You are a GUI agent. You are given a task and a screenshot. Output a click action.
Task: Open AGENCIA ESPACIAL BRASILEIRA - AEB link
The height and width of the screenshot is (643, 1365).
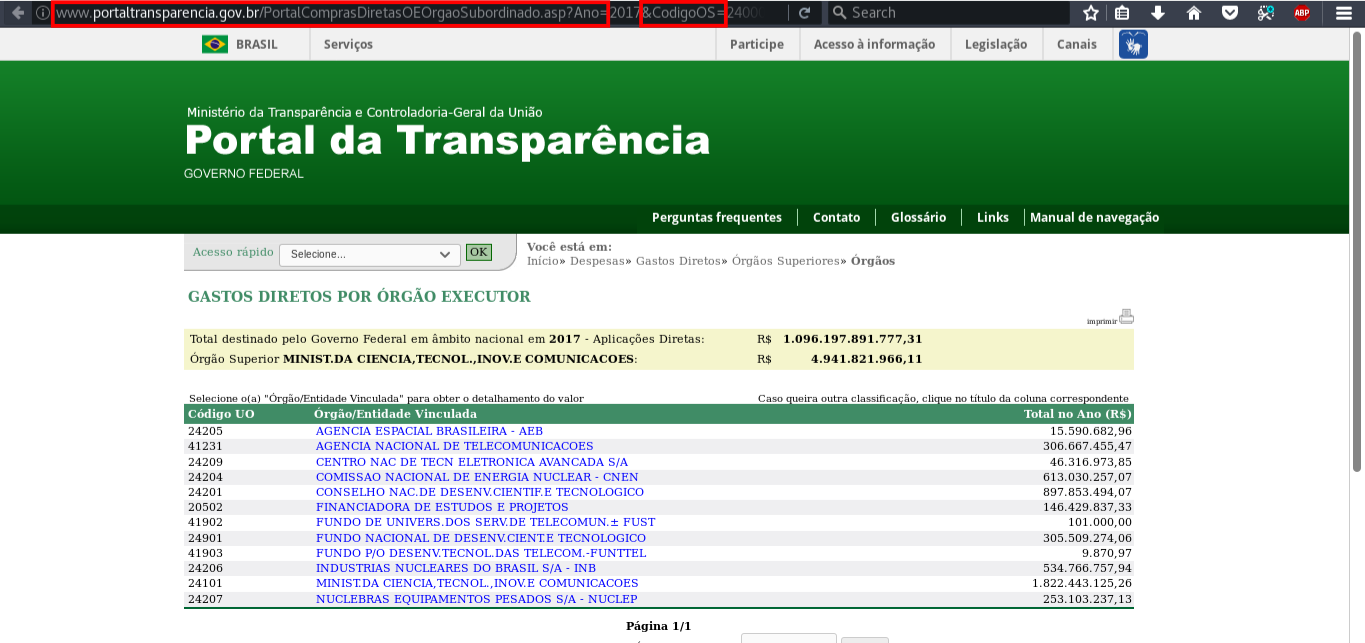tap(429, 431)
